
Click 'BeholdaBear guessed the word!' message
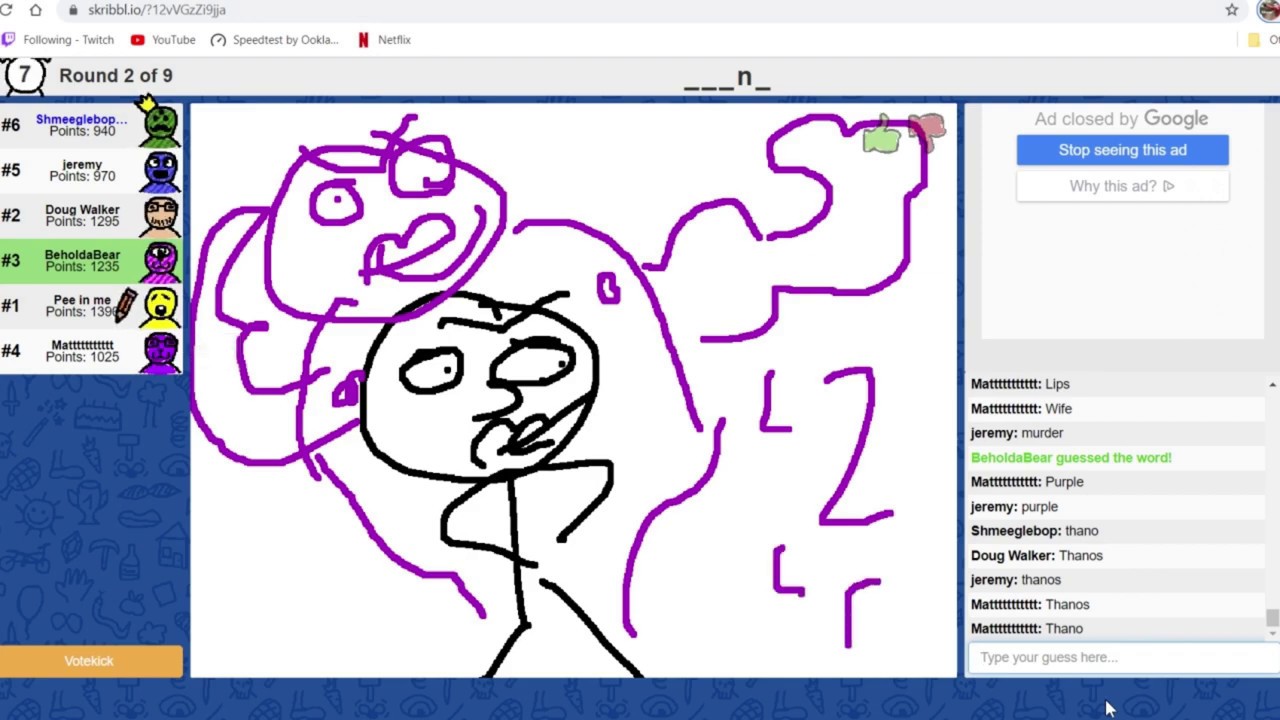coord(1071,458)
